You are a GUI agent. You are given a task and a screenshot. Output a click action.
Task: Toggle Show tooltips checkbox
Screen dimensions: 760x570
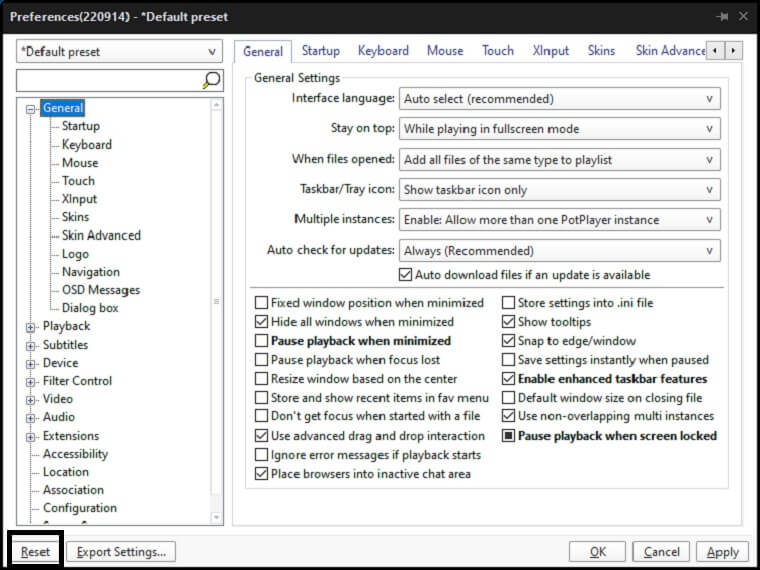coord(508,322)
